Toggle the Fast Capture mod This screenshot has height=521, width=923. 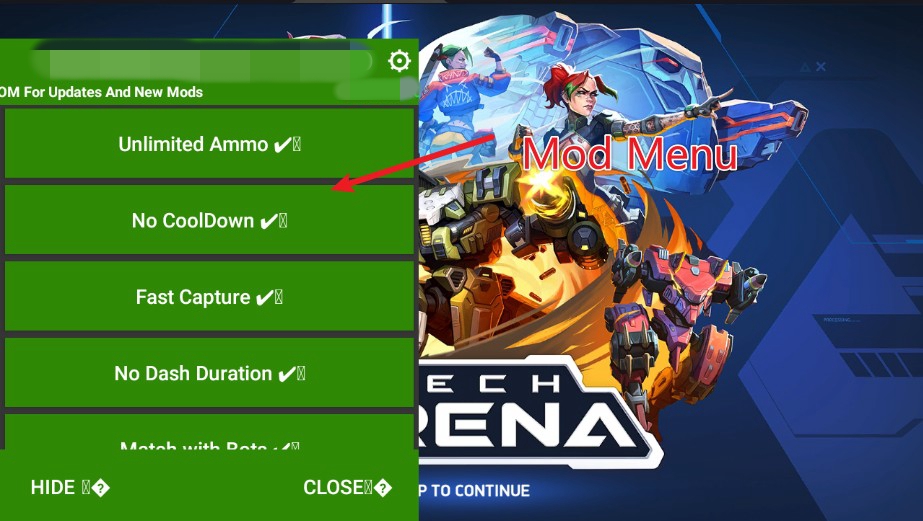point(209,297)
